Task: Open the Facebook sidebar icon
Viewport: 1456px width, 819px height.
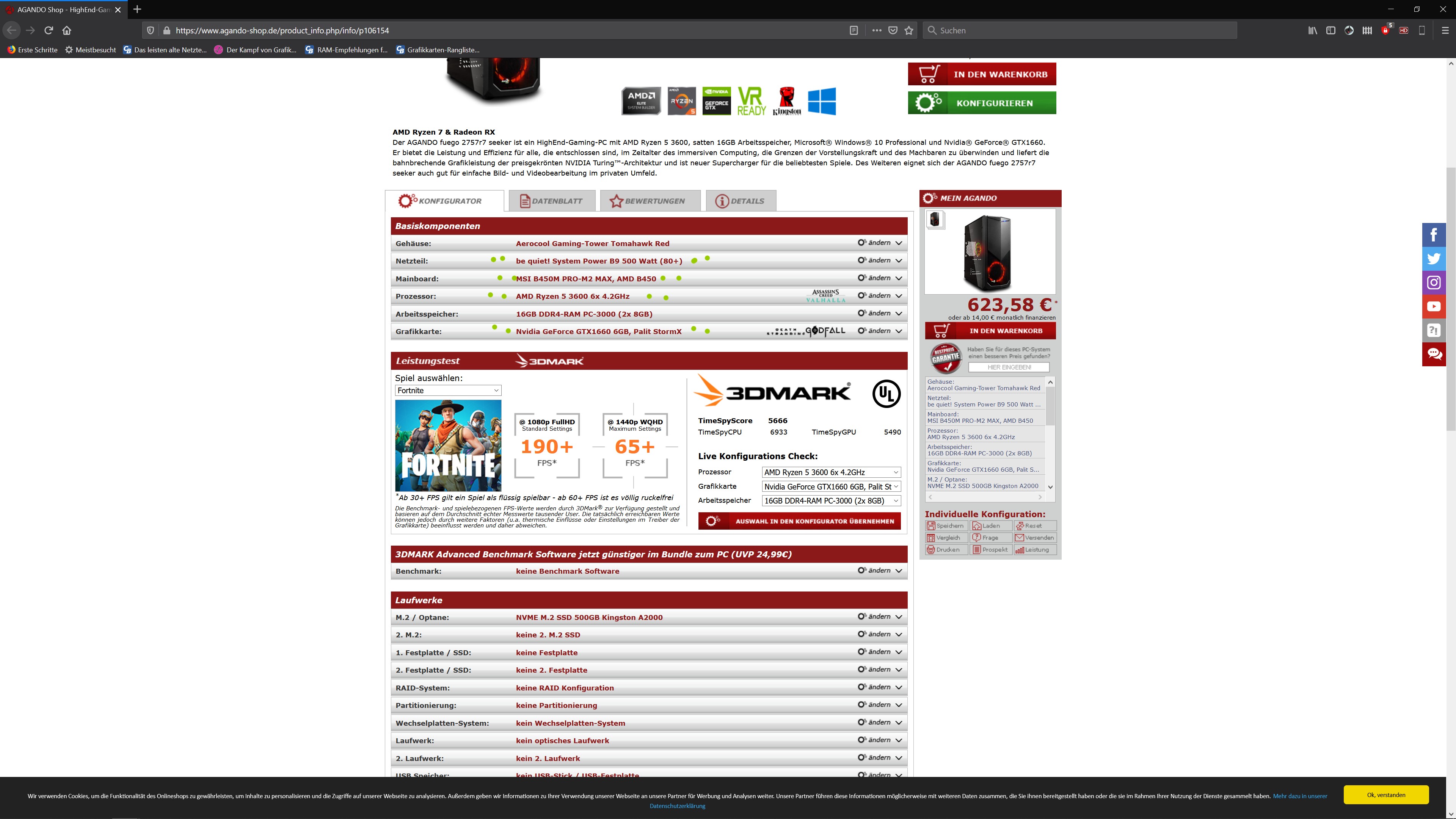Action: pos(1433,235)
